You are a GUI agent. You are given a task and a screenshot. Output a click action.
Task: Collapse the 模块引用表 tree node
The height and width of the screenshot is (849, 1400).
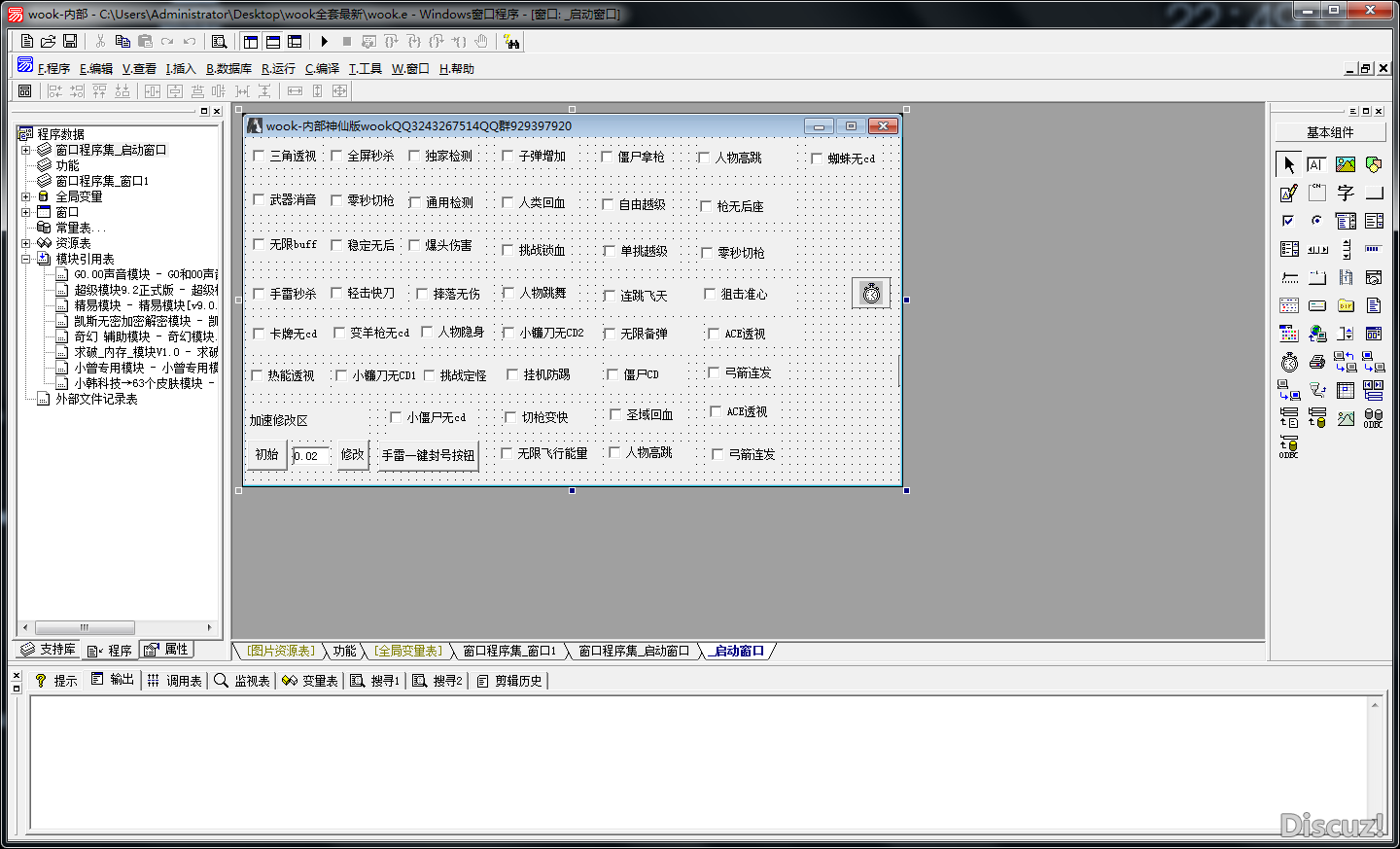(26, 259)
